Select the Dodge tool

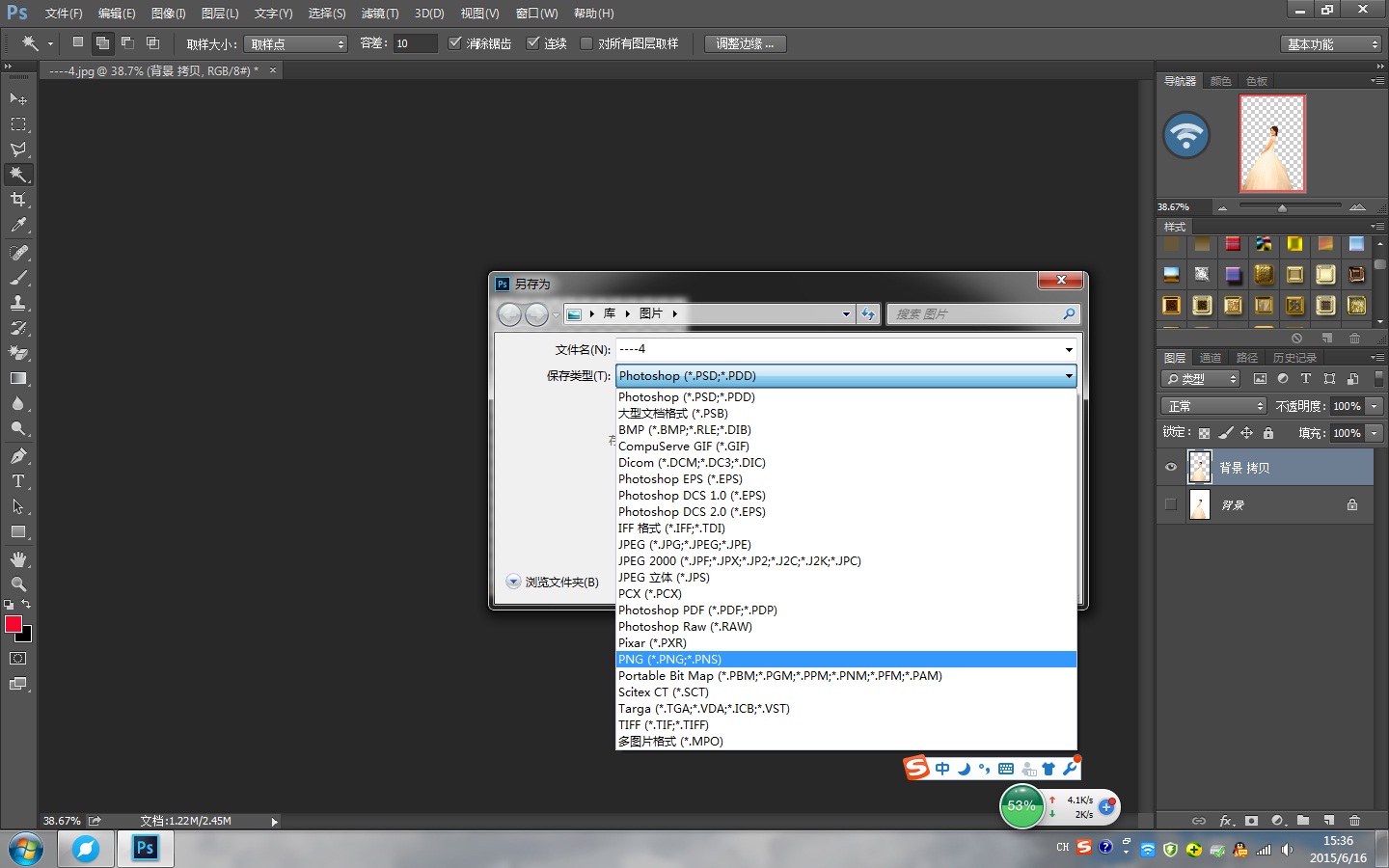tap(17, 428)
